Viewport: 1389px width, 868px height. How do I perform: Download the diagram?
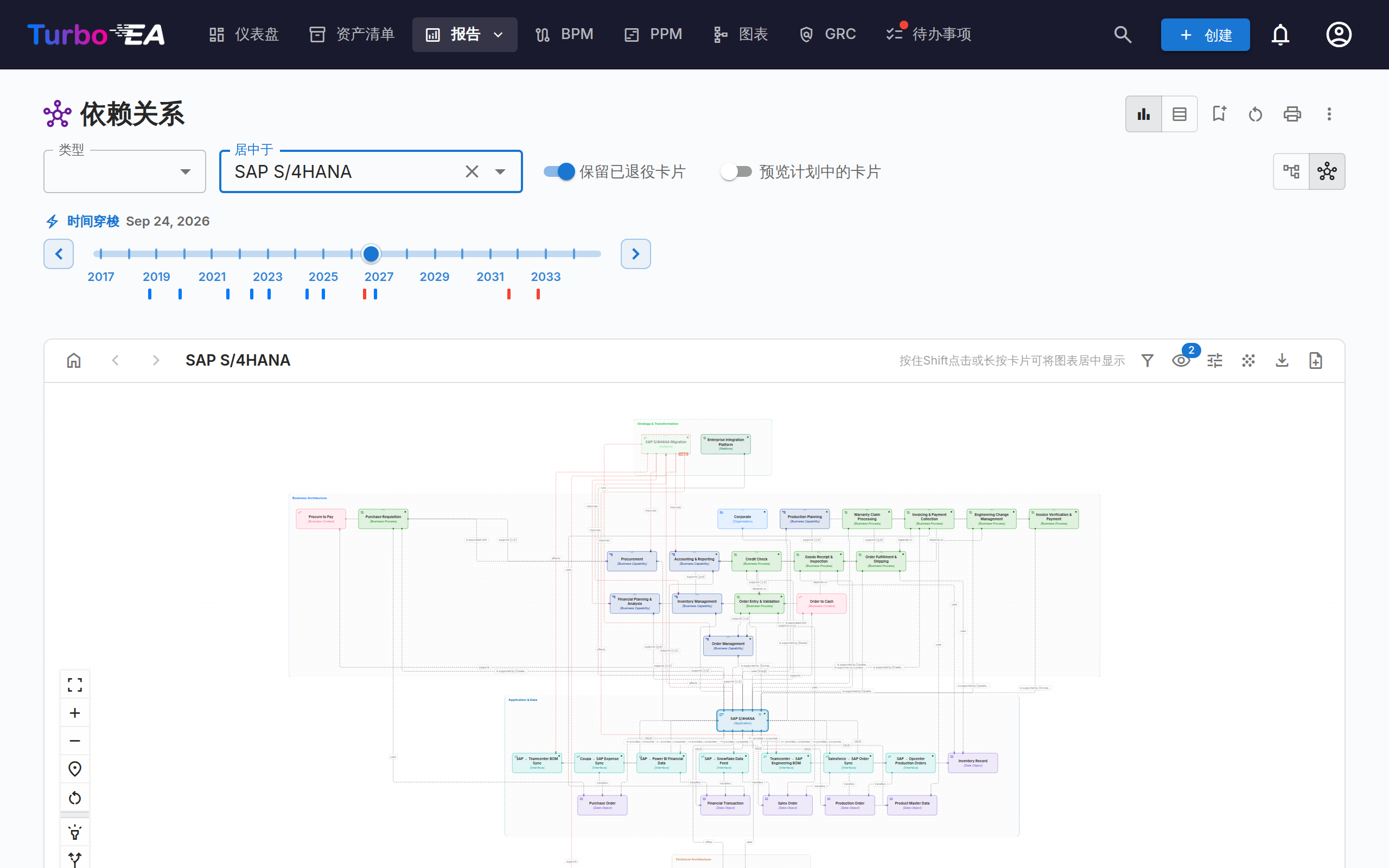pos(1282,360)
